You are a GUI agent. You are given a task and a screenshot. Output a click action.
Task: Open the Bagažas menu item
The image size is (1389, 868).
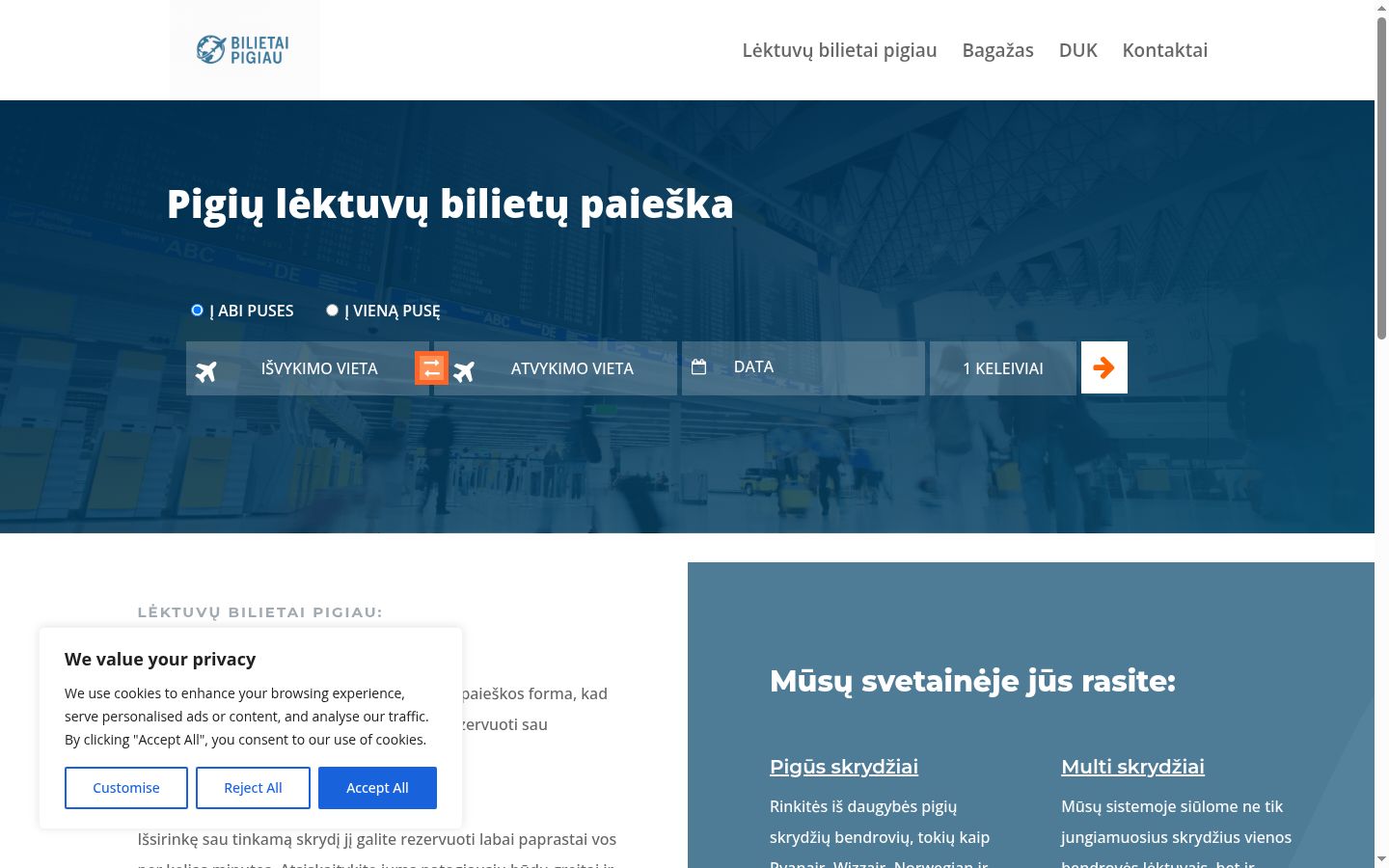tap(997, 50)
